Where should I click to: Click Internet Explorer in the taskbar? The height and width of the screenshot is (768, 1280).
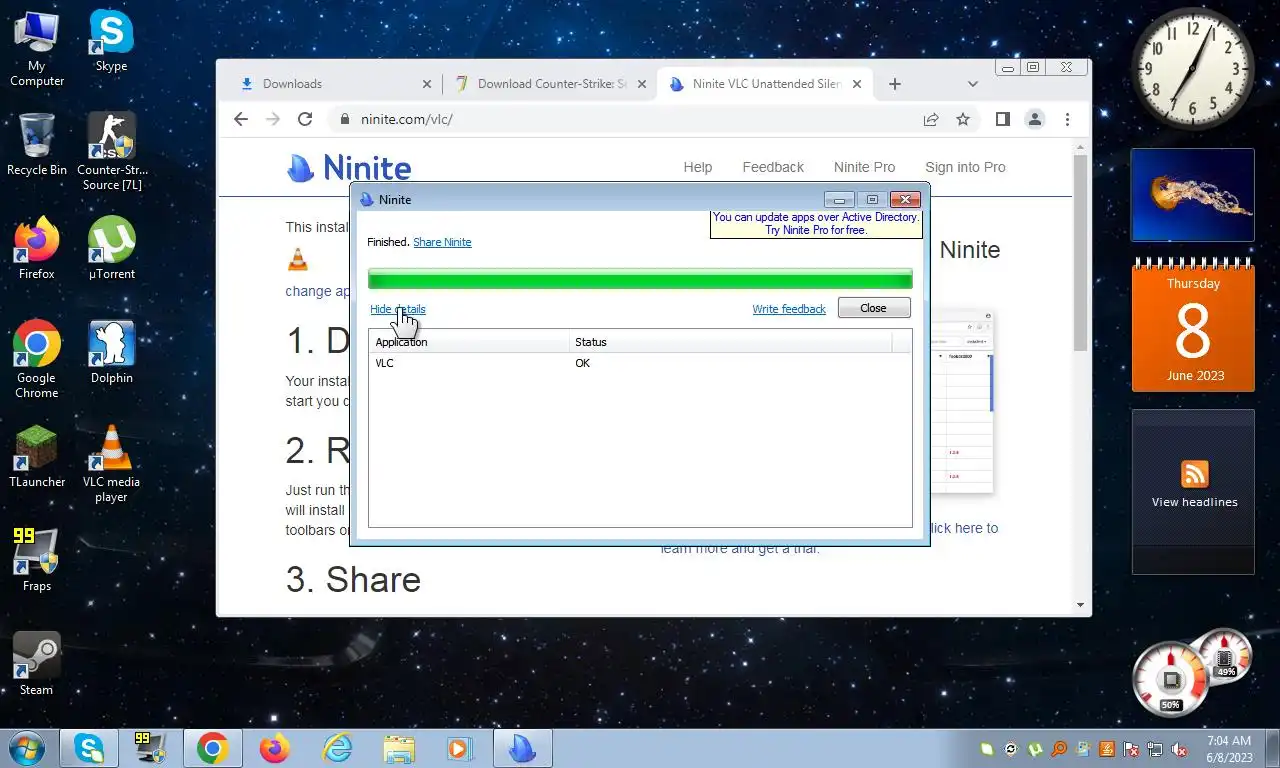(x=337, y=748)
